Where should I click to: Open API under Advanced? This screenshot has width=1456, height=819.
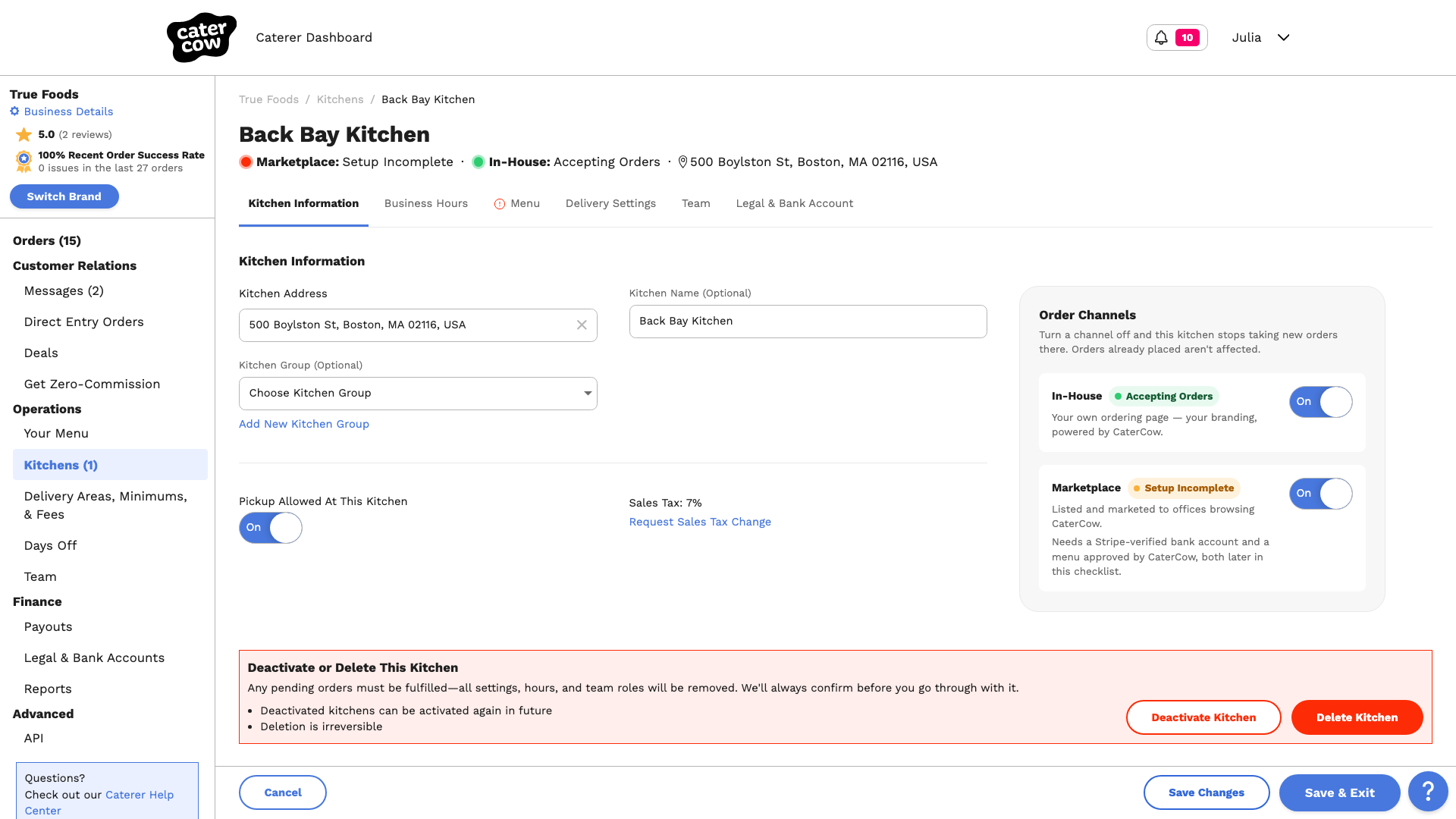click(33, 739)
